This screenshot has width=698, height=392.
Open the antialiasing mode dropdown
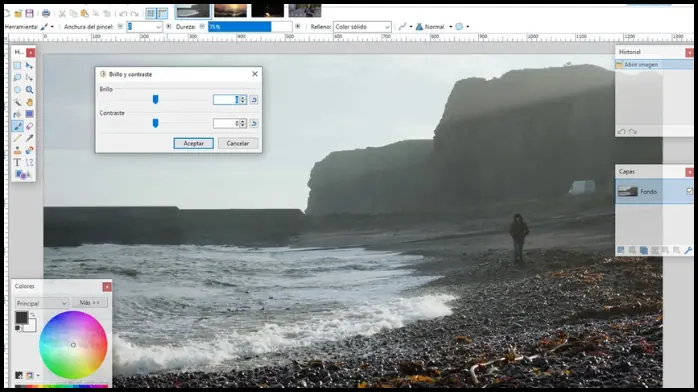405,27
